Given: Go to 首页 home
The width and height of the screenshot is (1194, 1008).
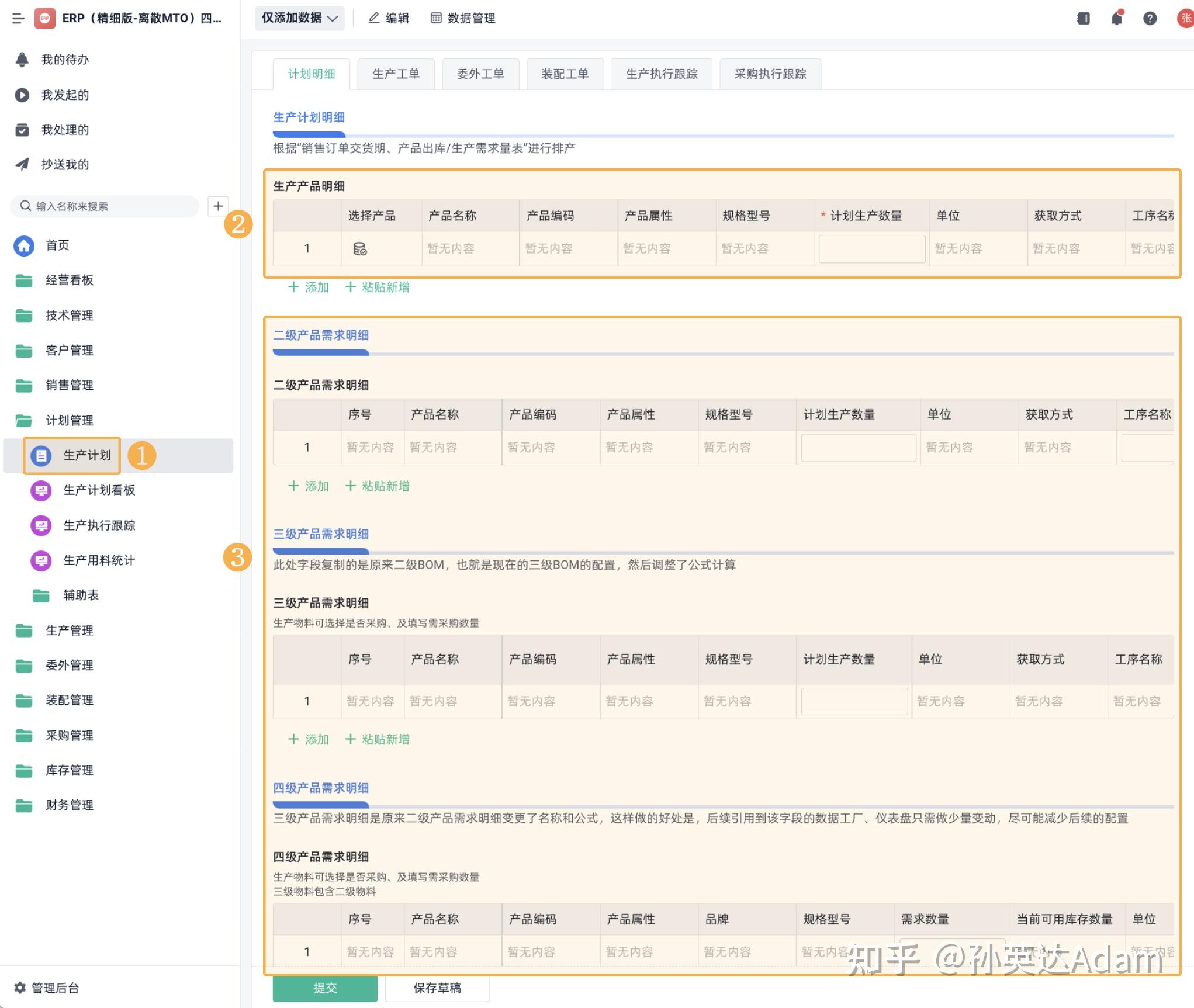Looking at the screenshot, I should pyautogui.click(x=56, y=245).
